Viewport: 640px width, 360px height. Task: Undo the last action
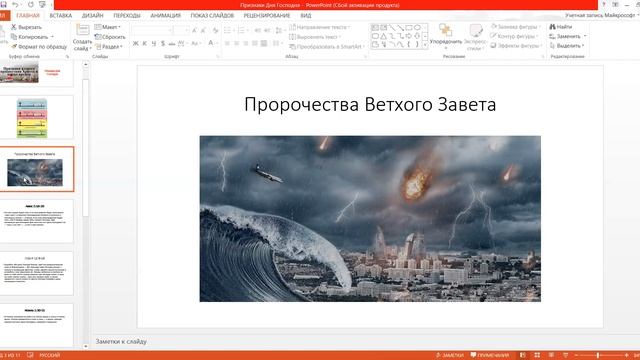(x=16, y=4)
